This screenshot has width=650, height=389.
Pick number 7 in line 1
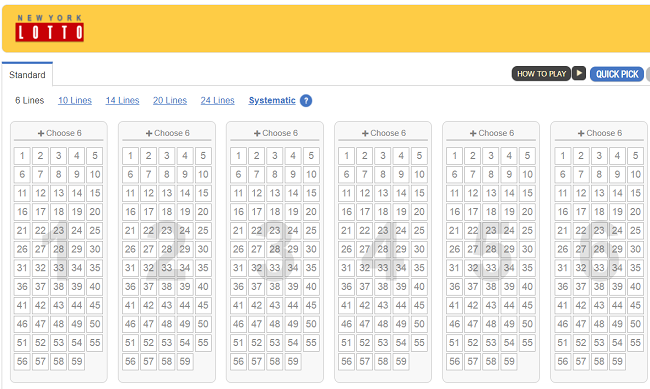[x=40, y=174]
